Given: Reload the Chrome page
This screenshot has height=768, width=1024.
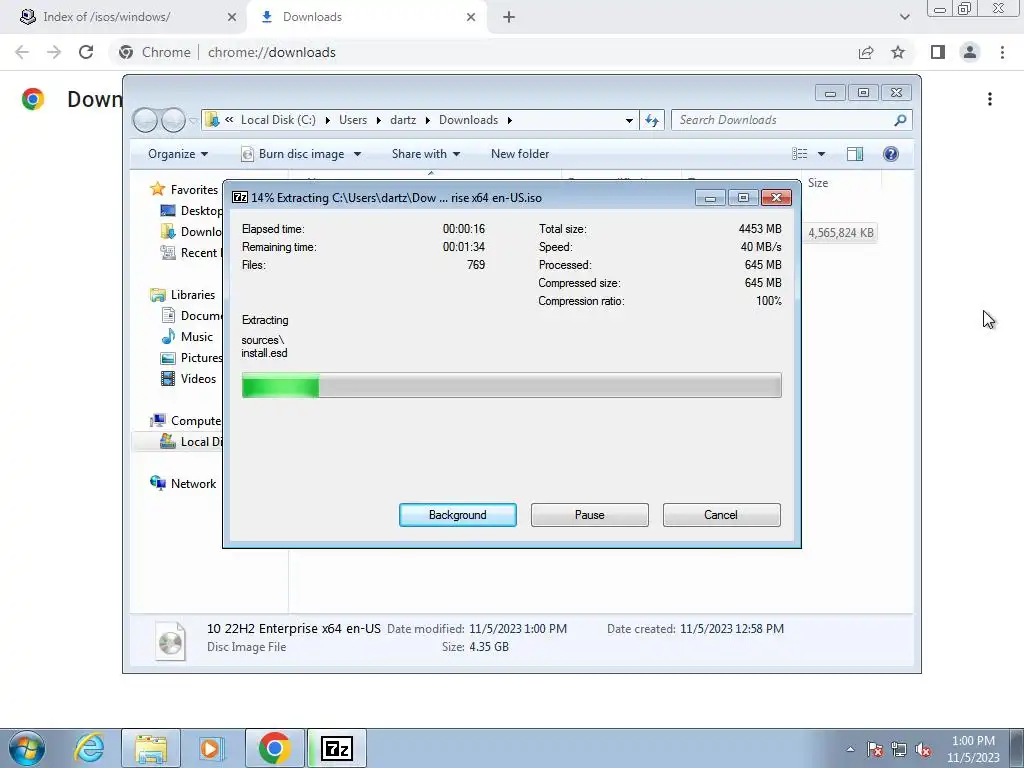Looking at the screenshot, I should (86, 52).
